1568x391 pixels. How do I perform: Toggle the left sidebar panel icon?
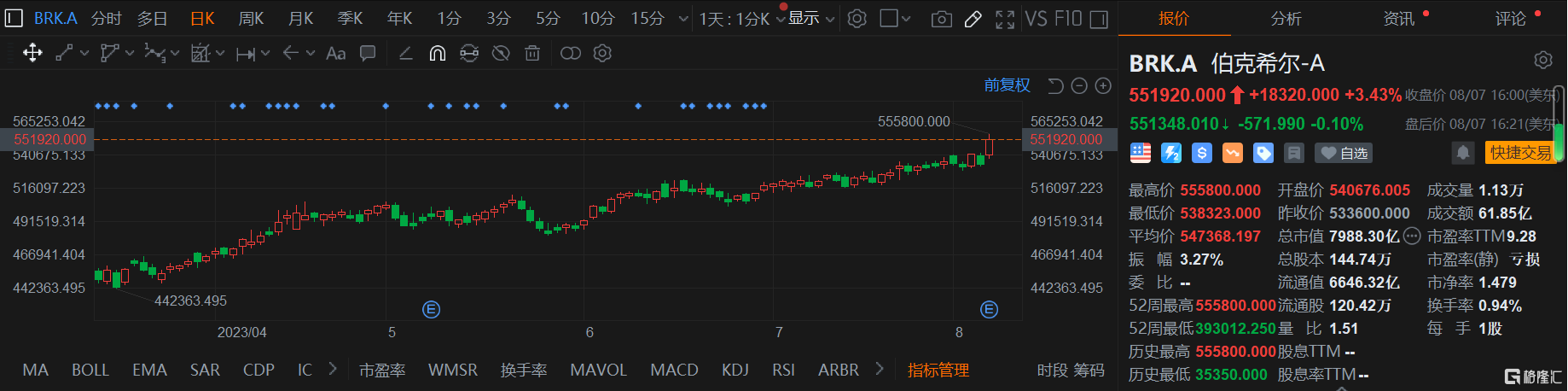(x=13, y=18)
